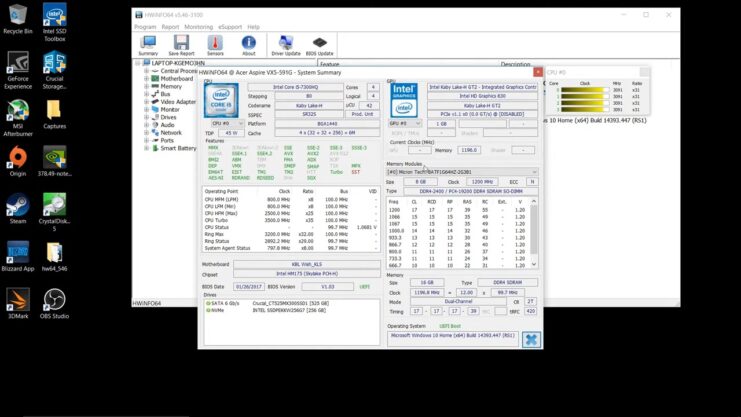Click the BIOS Update chip icon
Image resolution: width=741 pixels, height=417 pixels.
[319, 45]
